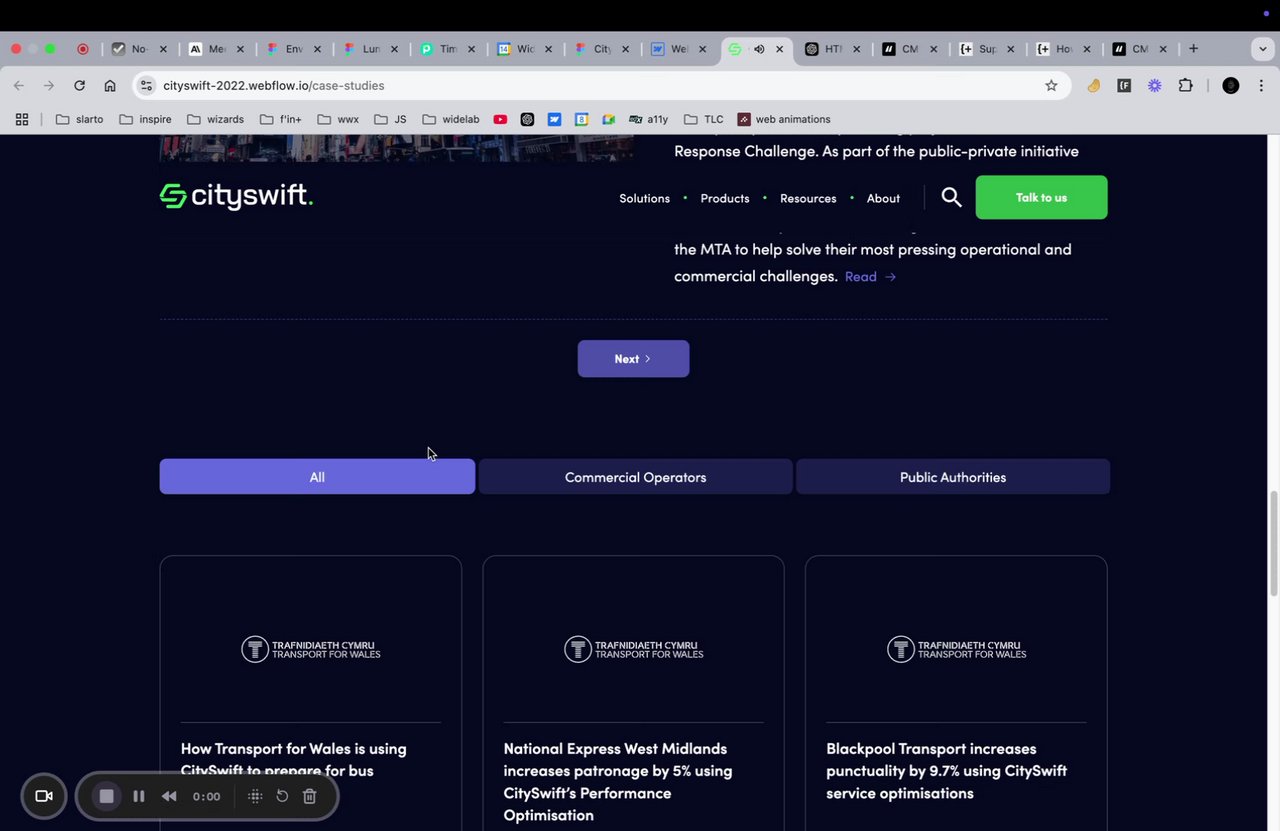
Task: Open the Products nav menu
Action: [x=725, y=198]
